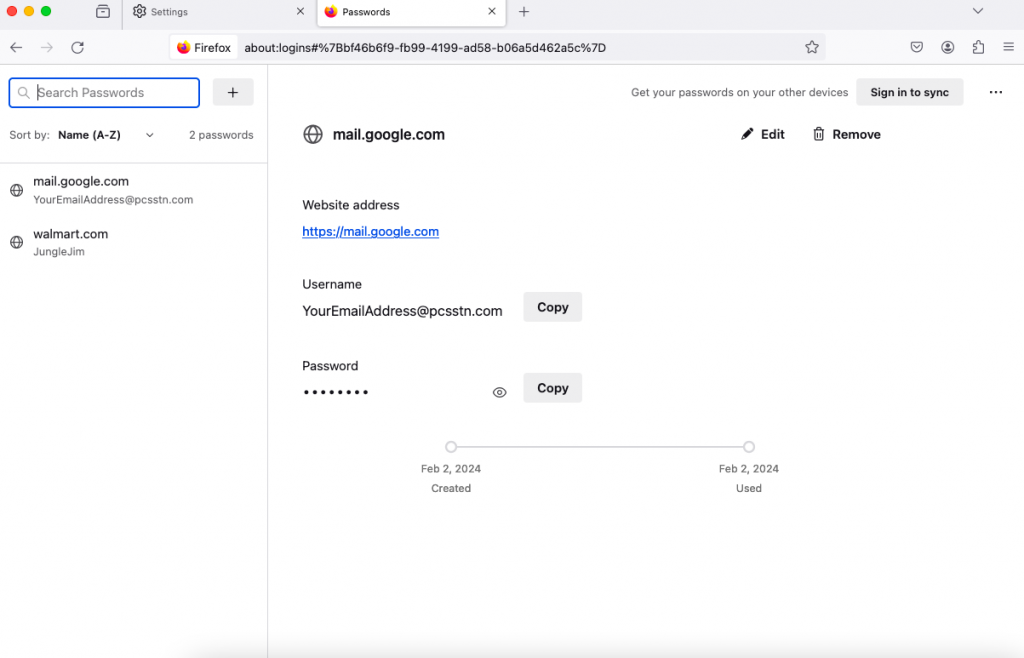Click the forward navigation arrow
This screenshot has height=658, width=1024.
[46, 47]
